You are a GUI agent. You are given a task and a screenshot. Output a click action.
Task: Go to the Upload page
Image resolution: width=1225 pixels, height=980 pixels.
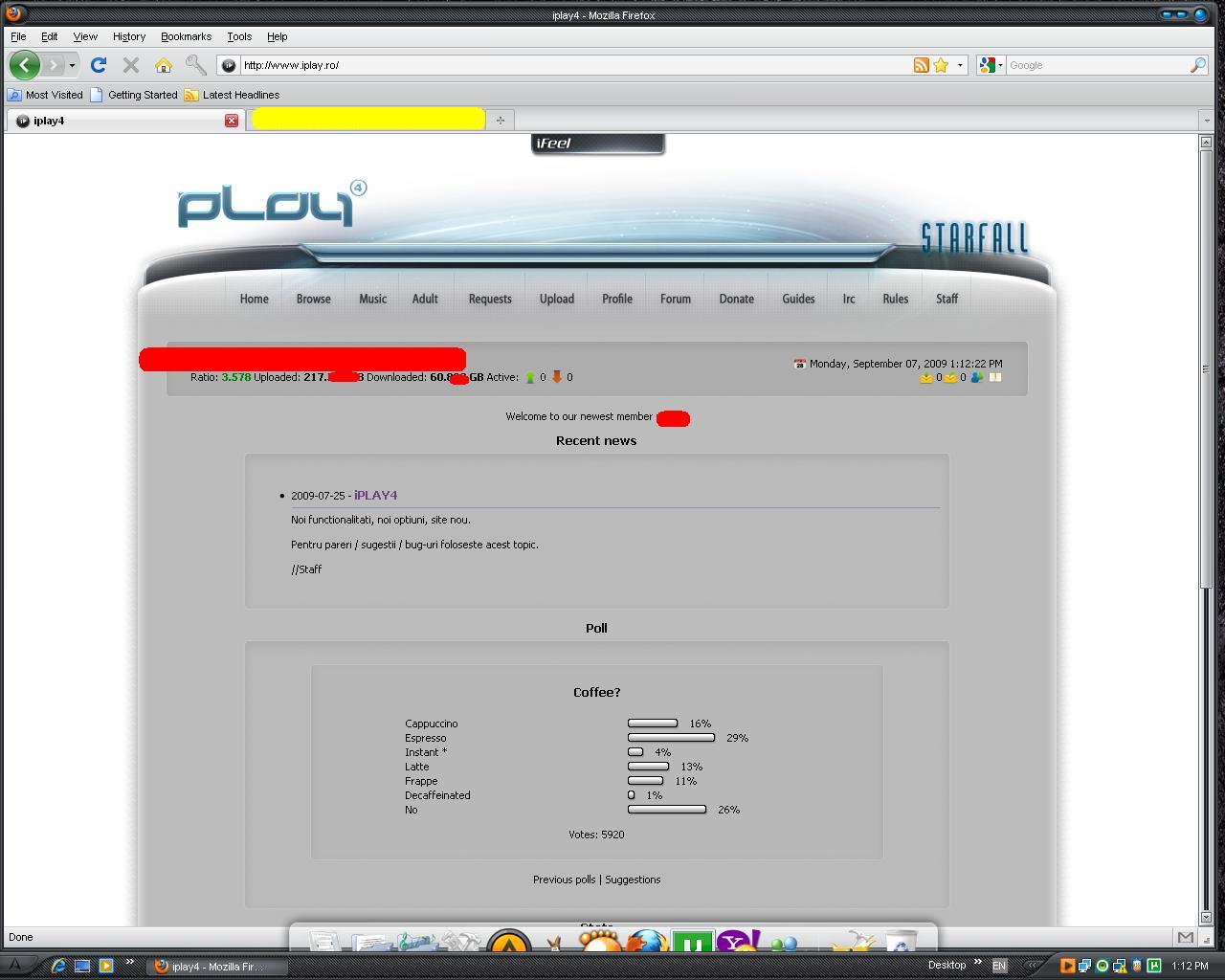tap(556, 299)
